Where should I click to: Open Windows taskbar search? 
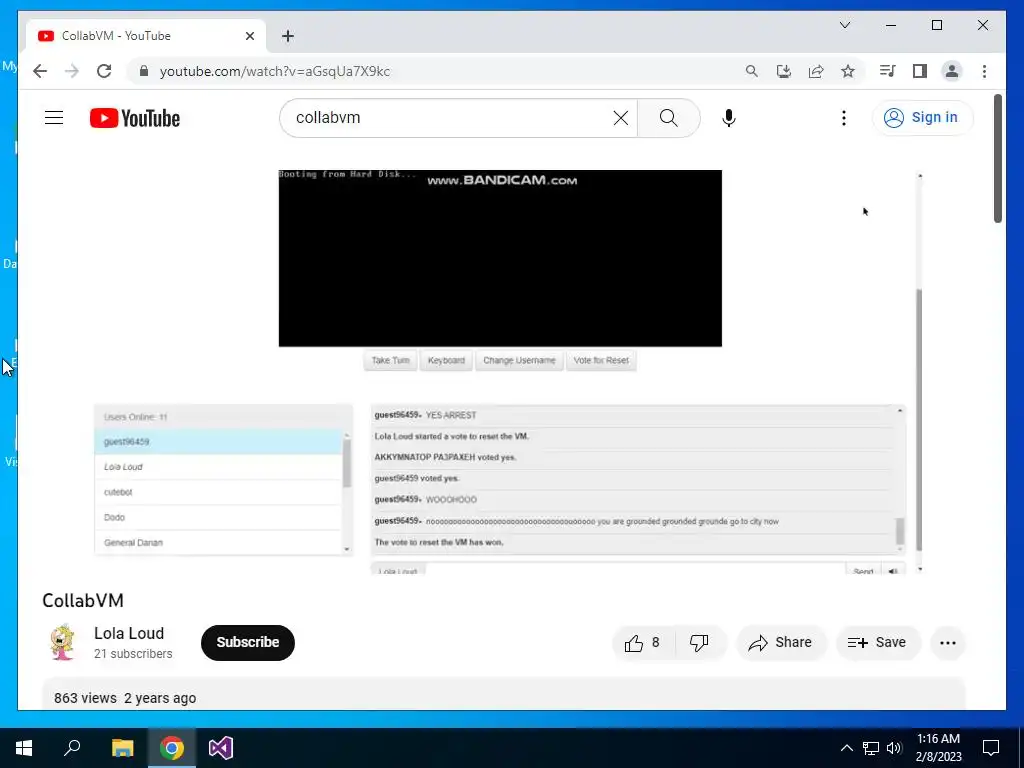[x=72, y=748]
